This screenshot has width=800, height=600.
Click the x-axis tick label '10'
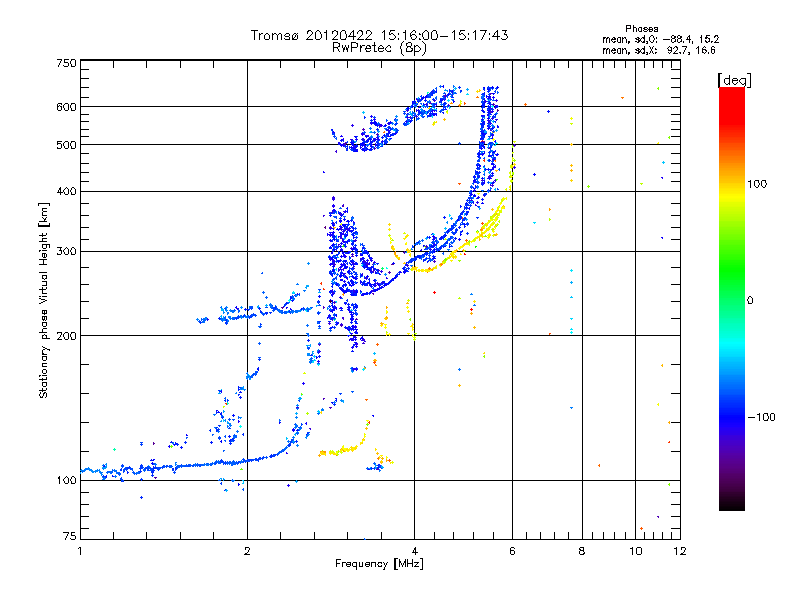(636, 551)
